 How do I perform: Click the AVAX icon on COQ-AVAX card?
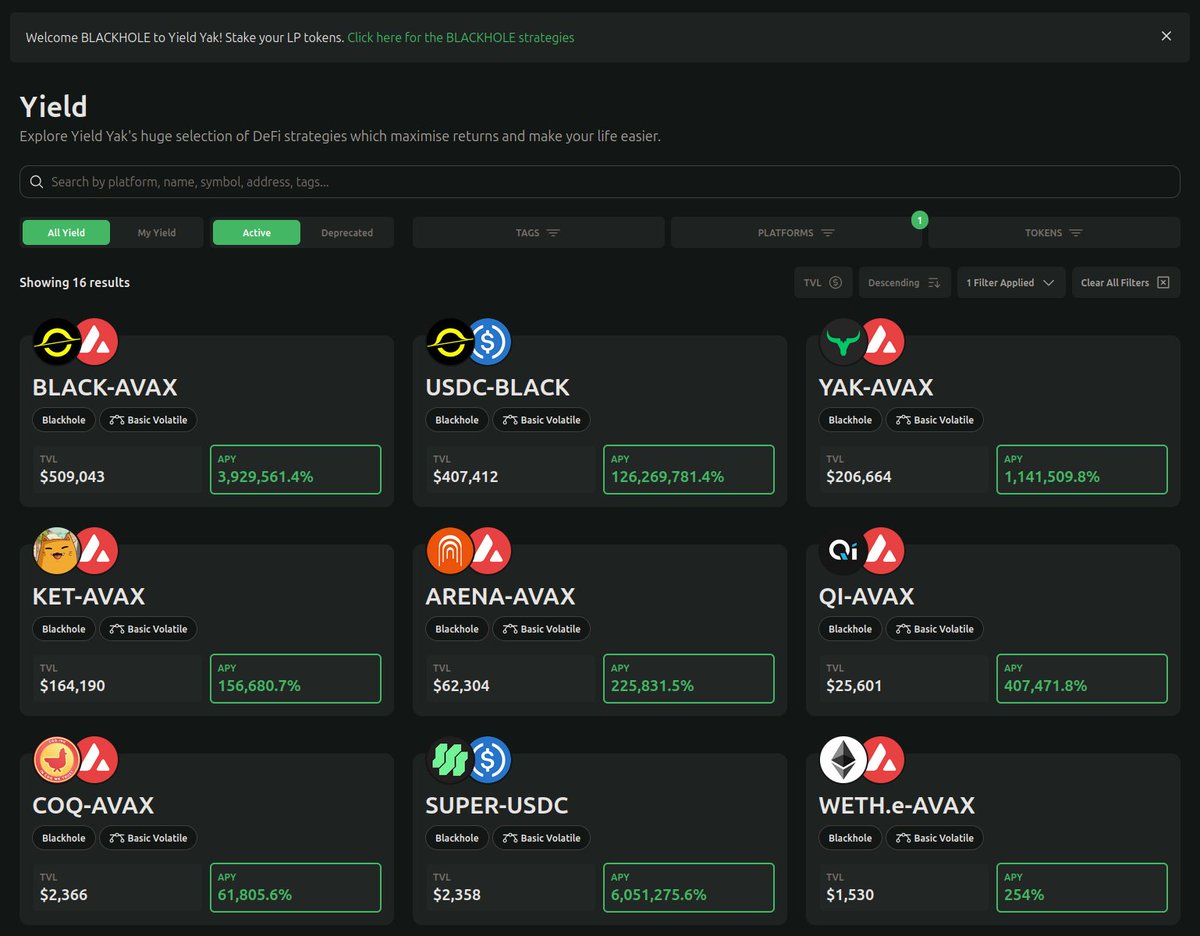click(97, 760)
